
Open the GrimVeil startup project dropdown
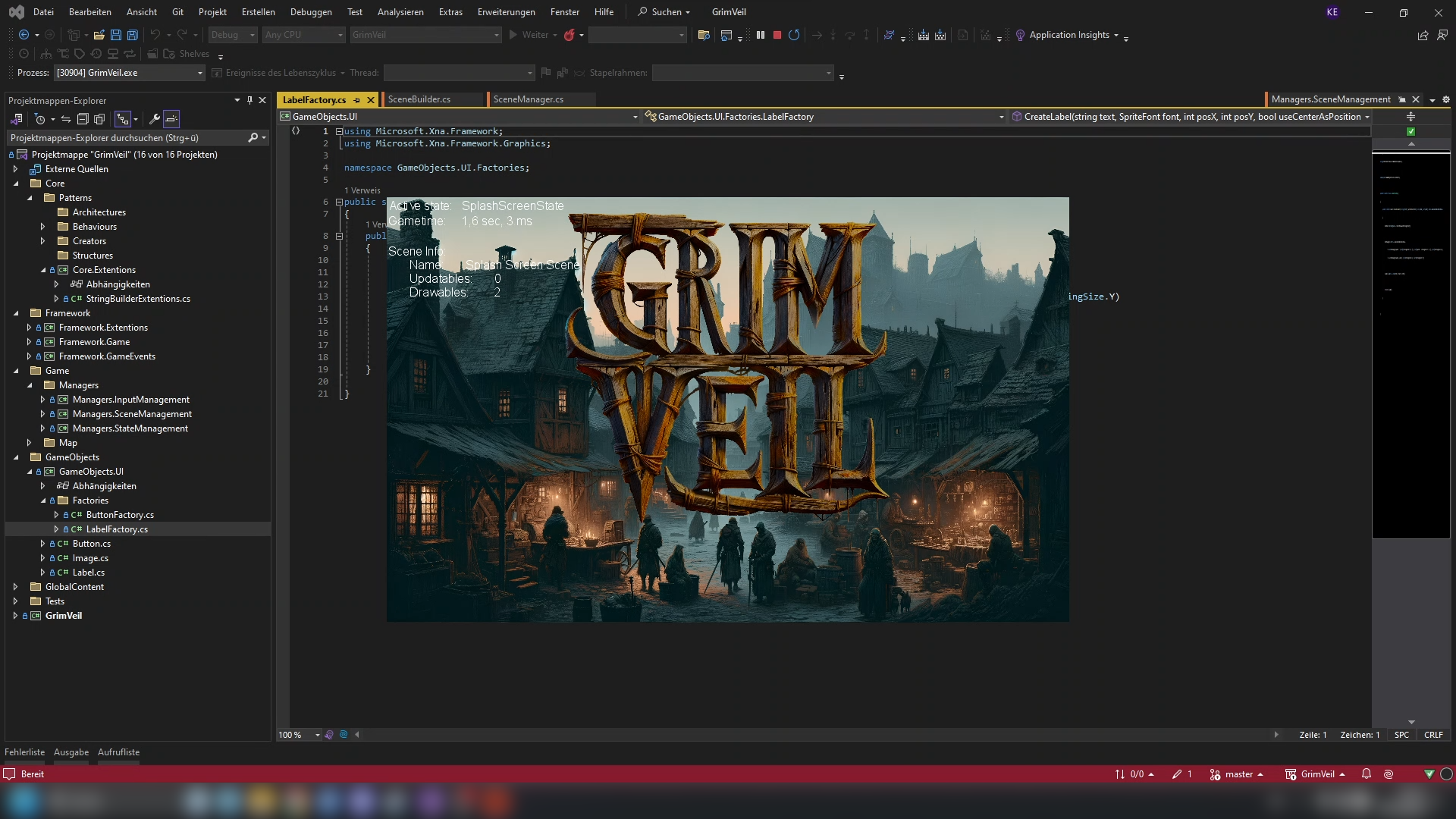pos(425,35)
